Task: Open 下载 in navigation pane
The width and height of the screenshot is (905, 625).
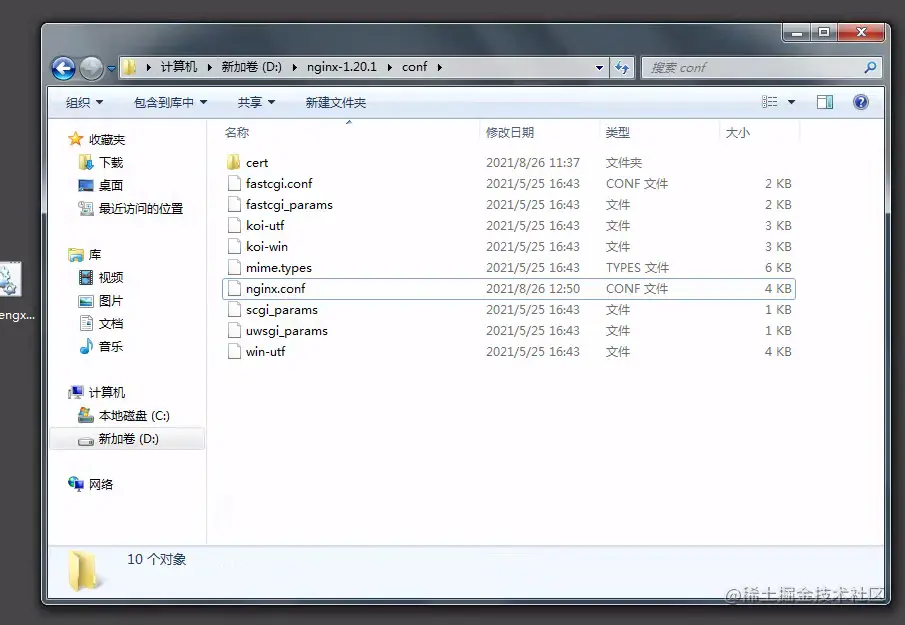Action: (x=111, y=163)
